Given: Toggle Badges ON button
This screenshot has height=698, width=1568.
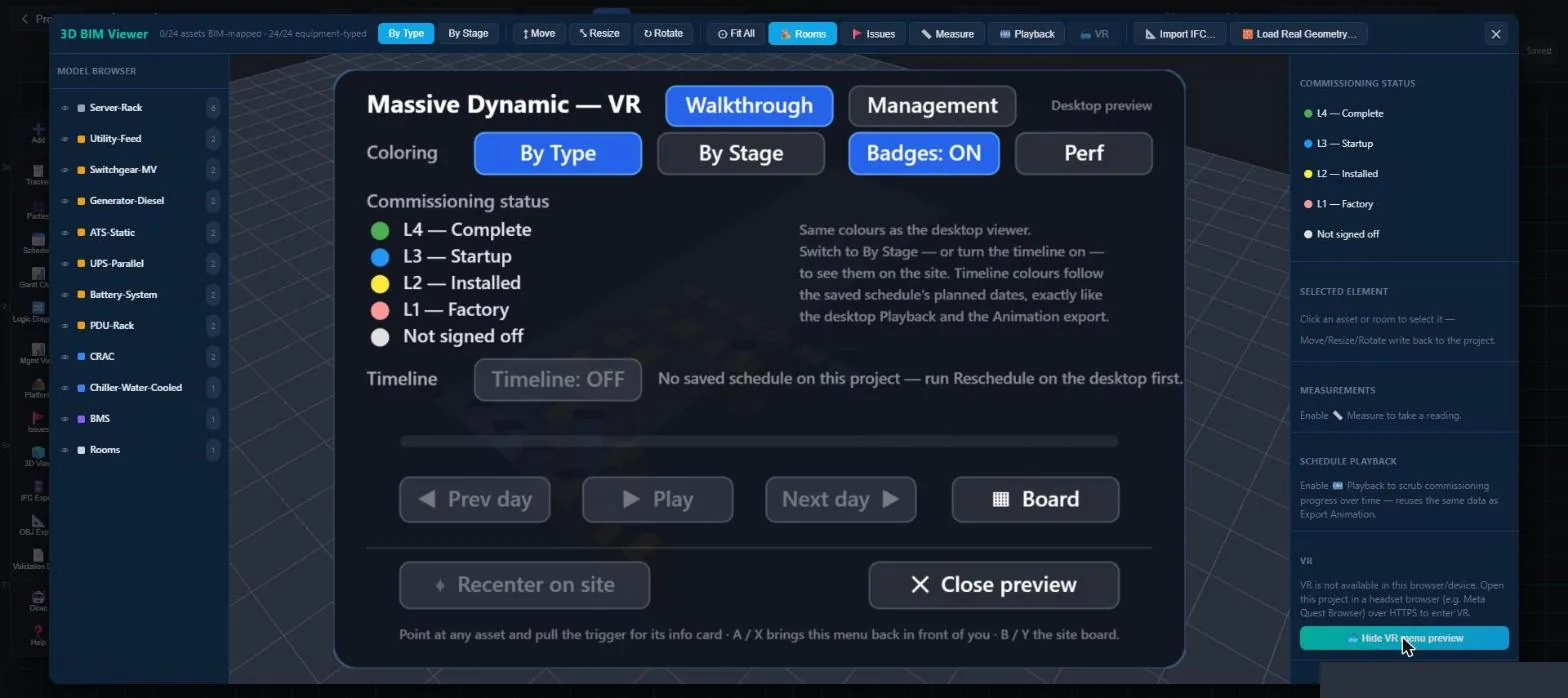Looking at the screenshot, I should 924,154.
